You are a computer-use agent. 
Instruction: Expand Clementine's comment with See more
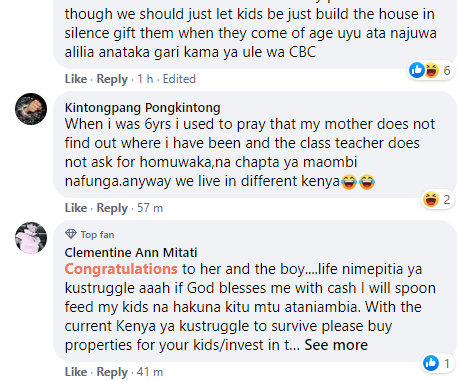coord(336,345)
